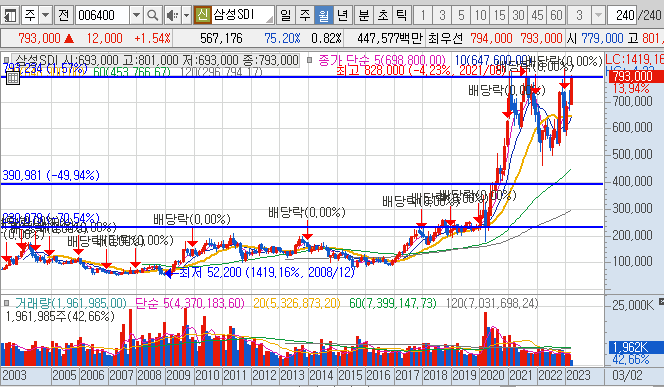Select the 5 interval button

461,16
